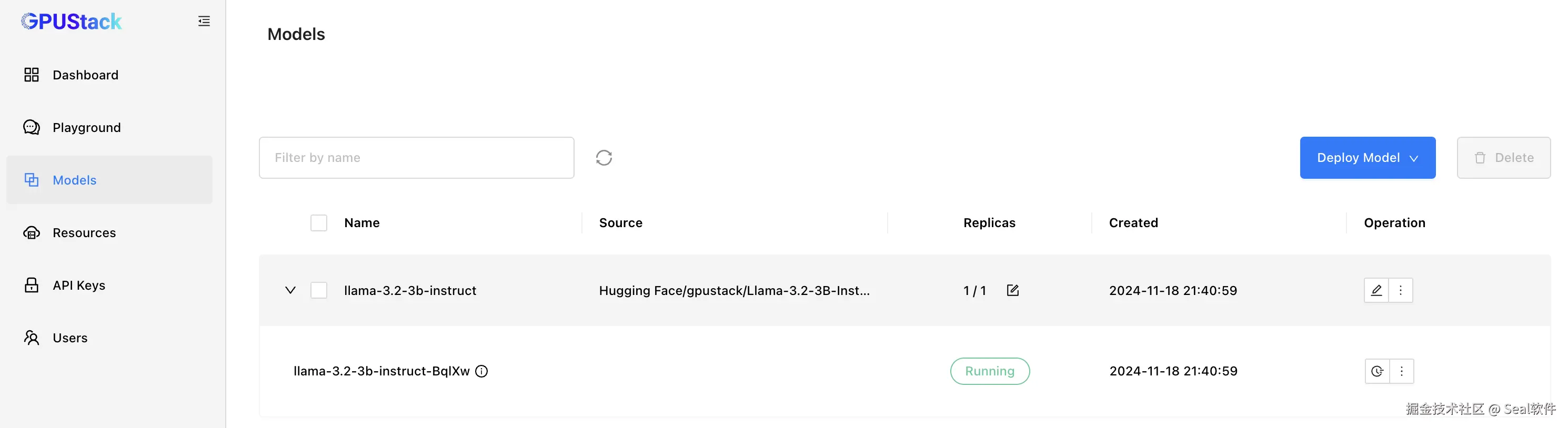Click the GPUStack logo

(72, 21)
